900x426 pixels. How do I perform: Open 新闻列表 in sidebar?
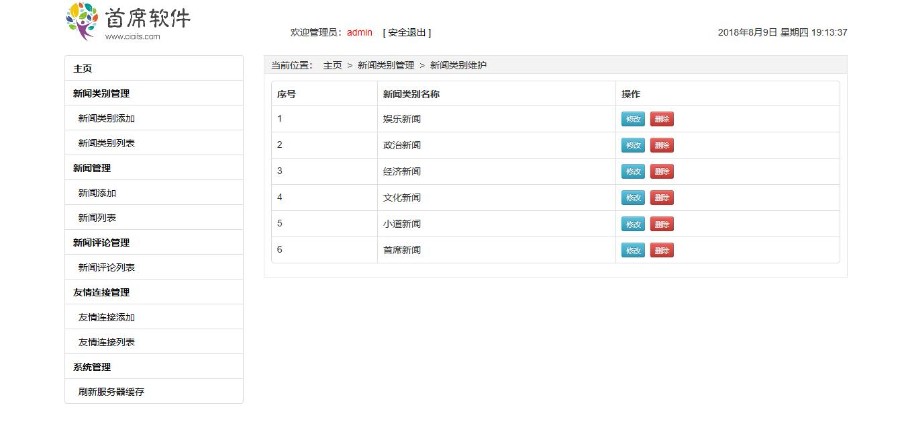(x=154, y=218)
